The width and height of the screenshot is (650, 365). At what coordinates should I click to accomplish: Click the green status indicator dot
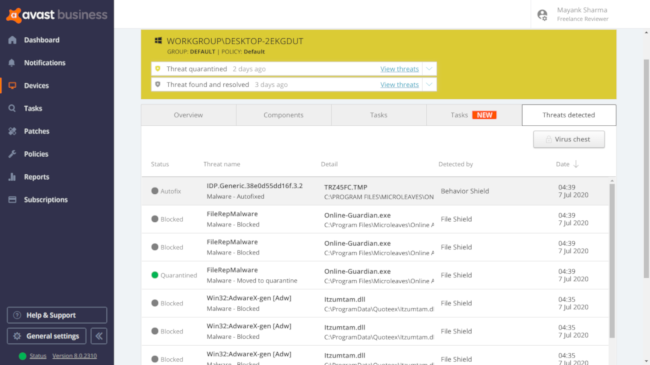click(x=22, y=356)
